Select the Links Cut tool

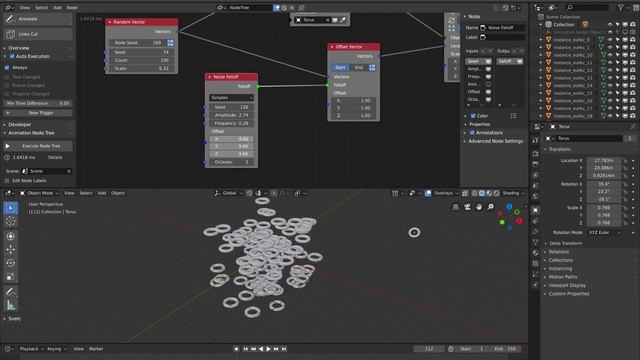click(38, 34)
